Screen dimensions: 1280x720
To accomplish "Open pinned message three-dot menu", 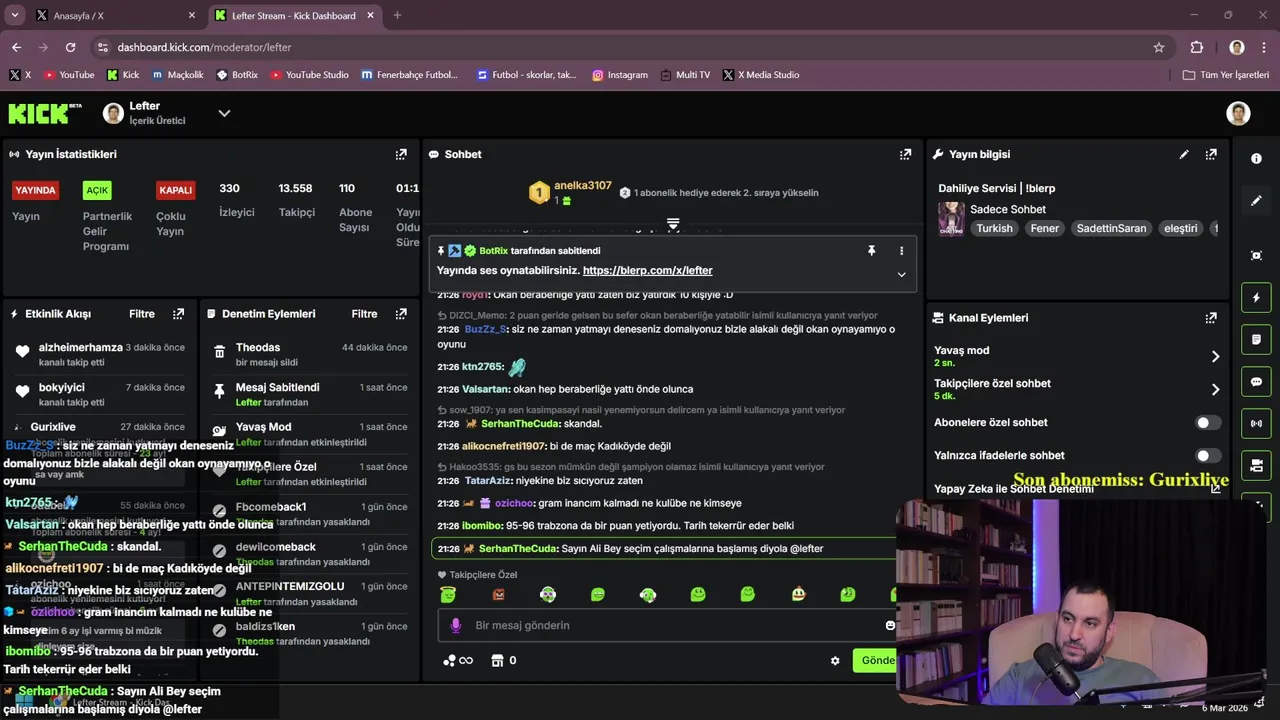I will click(x=901, y=251).
